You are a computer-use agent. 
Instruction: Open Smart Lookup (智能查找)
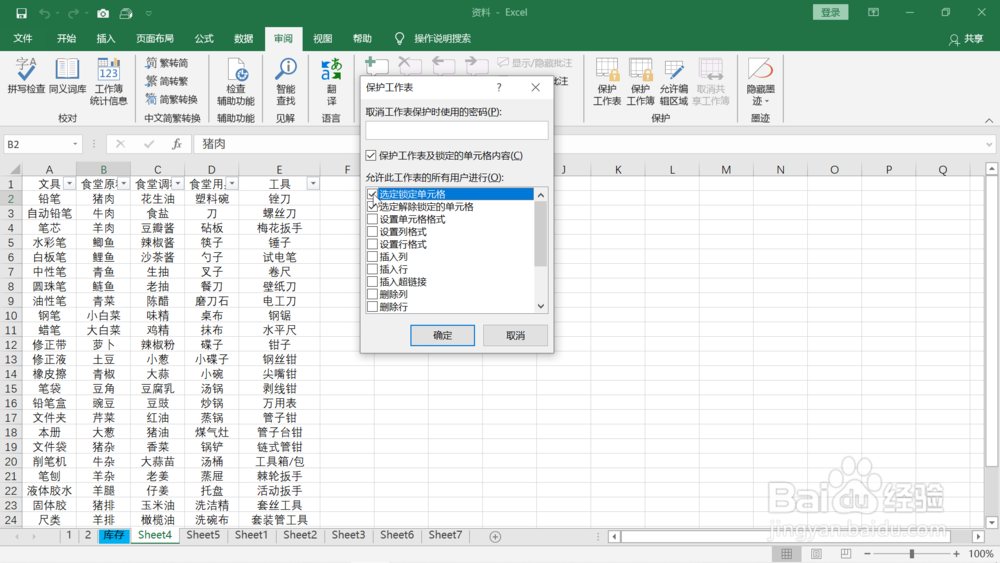pos(286,82)
